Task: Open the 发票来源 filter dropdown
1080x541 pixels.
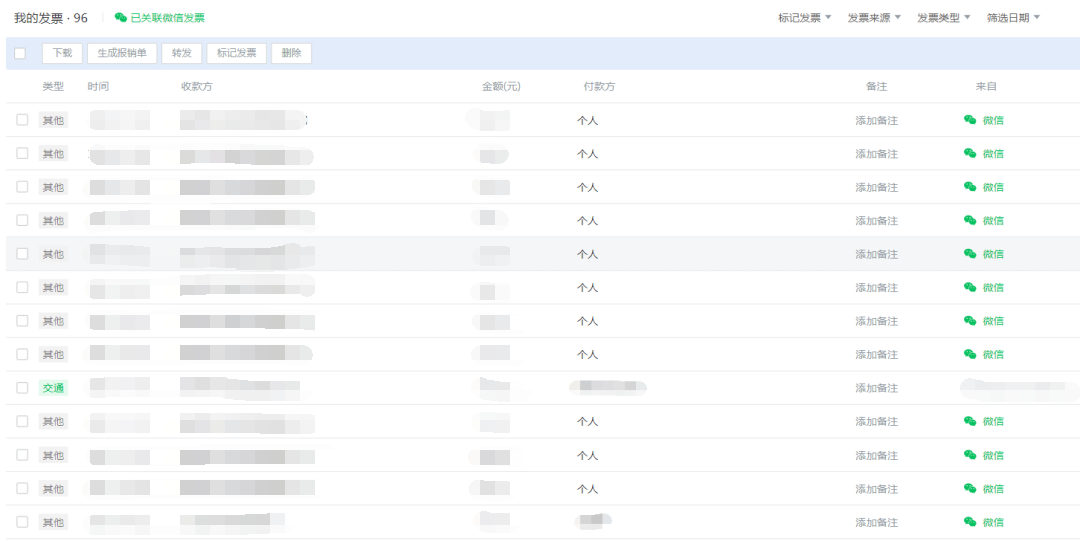Action: click(x=874, y=18)
